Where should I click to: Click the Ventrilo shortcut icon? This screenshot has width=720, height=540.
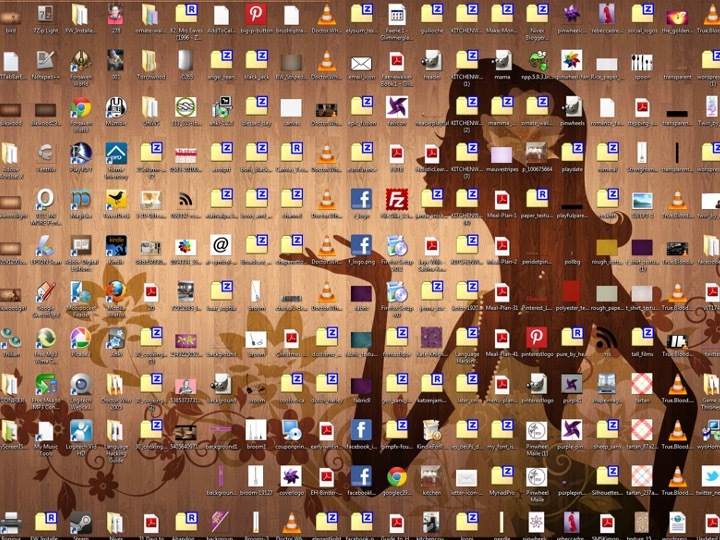tap(46, 153)
